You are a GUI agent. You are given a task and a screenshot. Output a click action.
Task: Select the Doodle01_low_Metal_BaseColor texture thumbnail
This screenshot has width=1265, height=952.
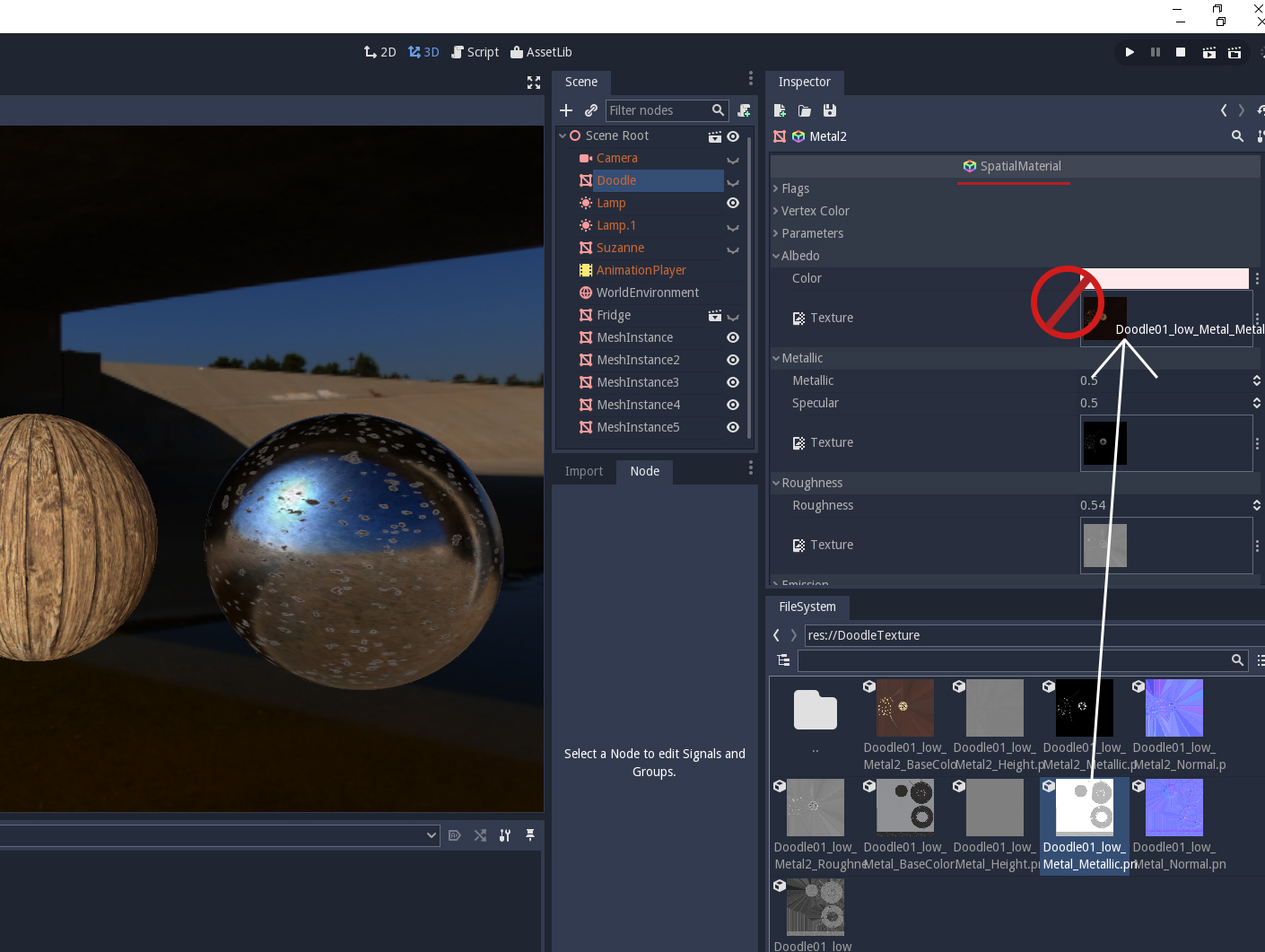(x=904, y=807)
